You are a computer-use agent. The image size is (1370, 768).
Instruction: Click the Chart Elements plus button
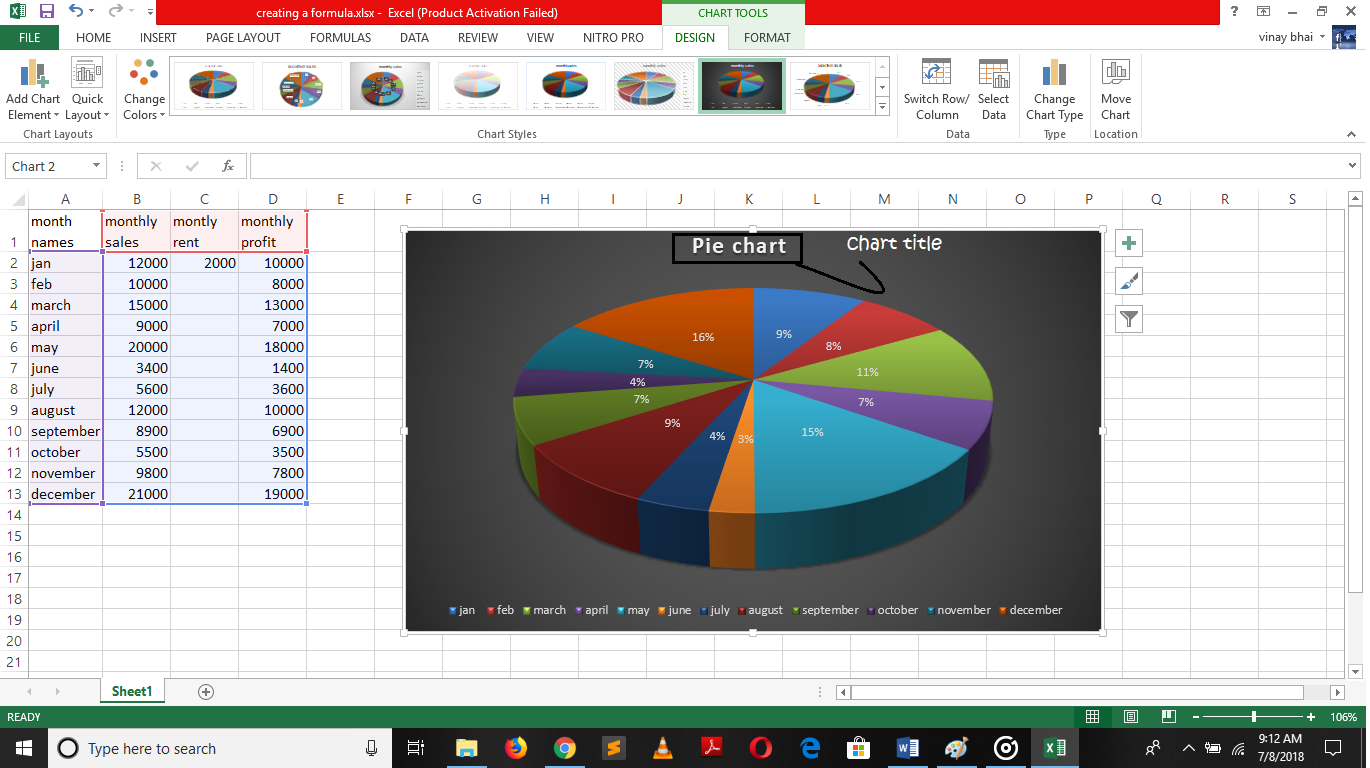click(x=1129, y=244)
